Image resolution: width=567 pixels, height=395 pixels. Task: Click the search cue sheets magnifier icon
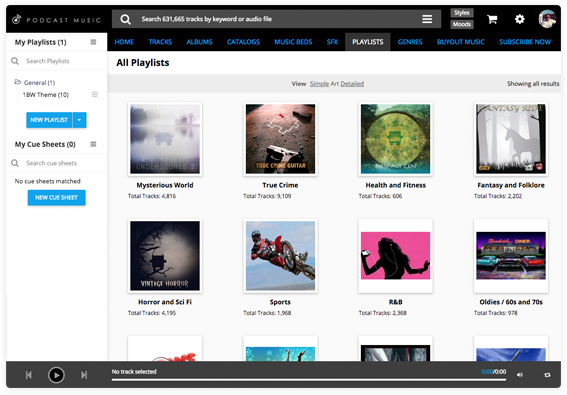tap(15, 163)
